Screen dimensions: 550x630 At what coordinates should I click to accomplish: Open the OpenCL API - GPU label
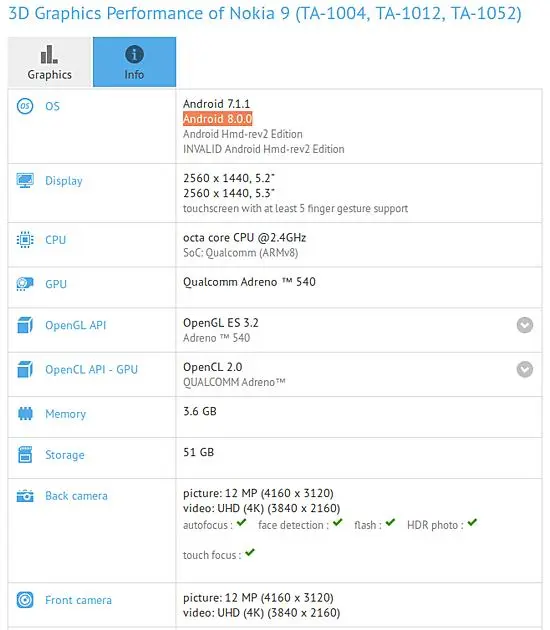tap(91, 369)
